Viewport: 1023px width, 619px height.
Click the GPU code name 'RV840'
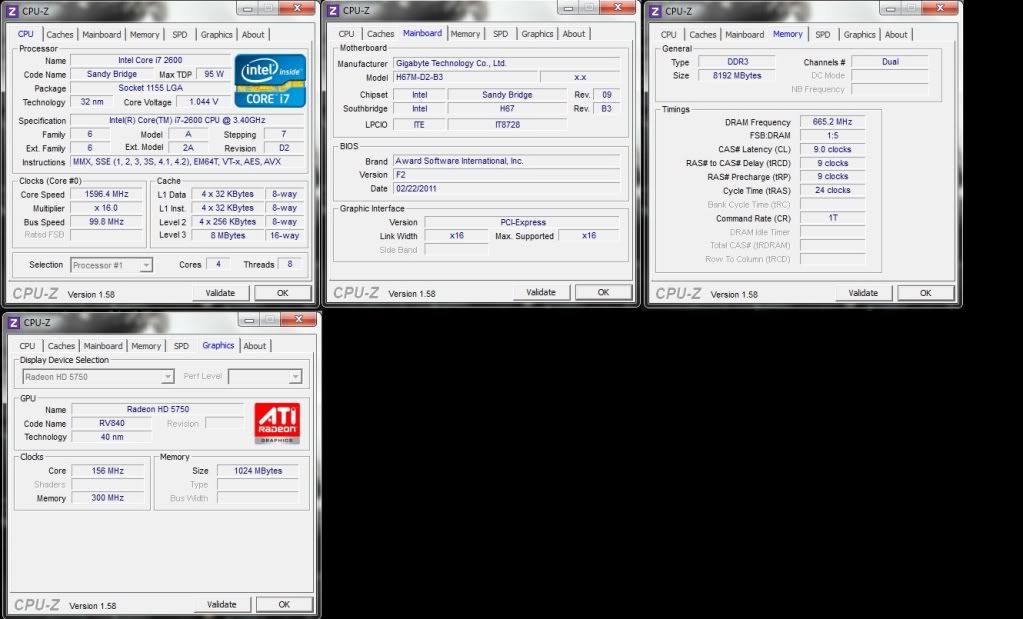point(112,423)
